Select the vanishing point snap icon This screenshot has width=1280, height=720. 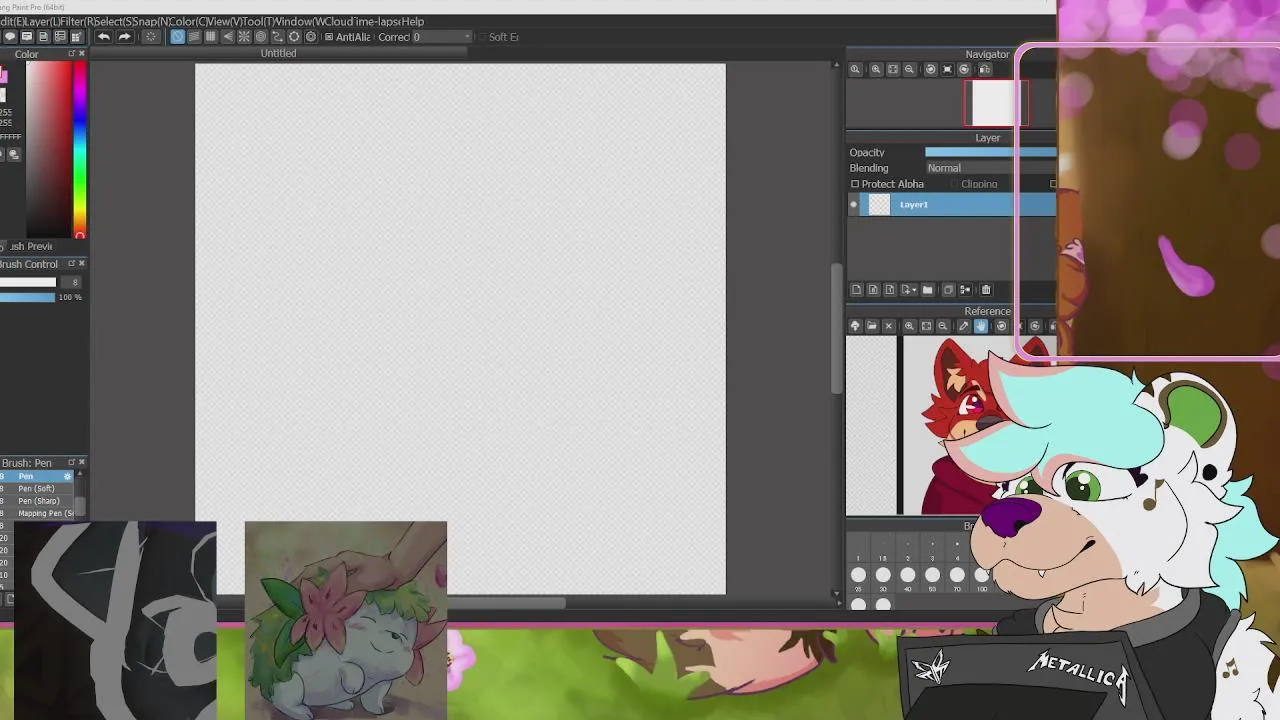tap(228, 37)
